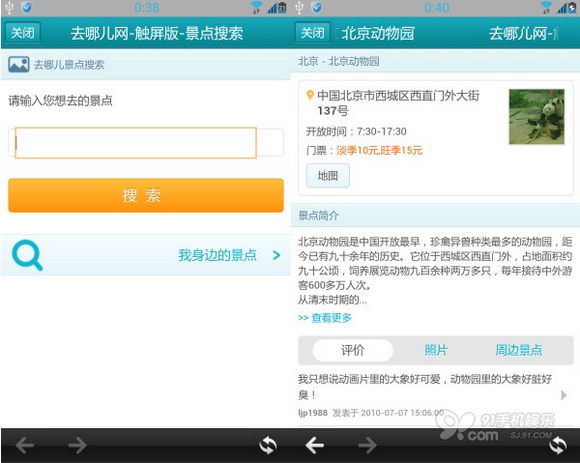Tap the orange 搜索 button

(x=146, y=195)
